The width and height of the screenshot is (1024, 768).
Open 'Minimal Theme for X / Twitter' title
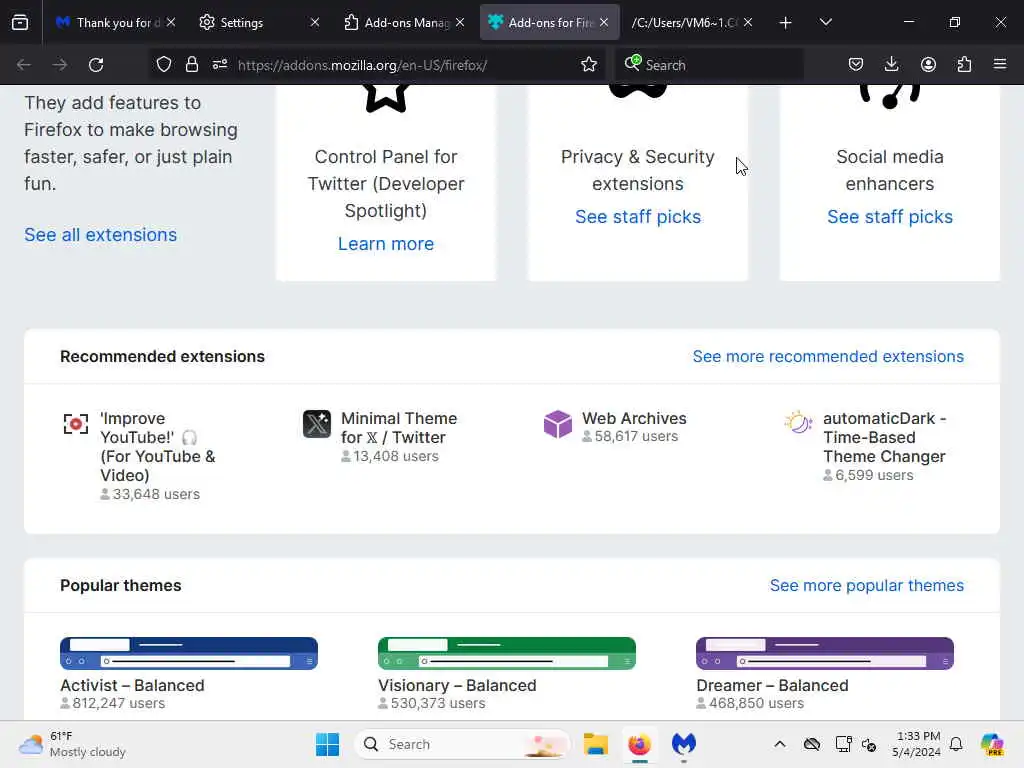coord(399,428)
